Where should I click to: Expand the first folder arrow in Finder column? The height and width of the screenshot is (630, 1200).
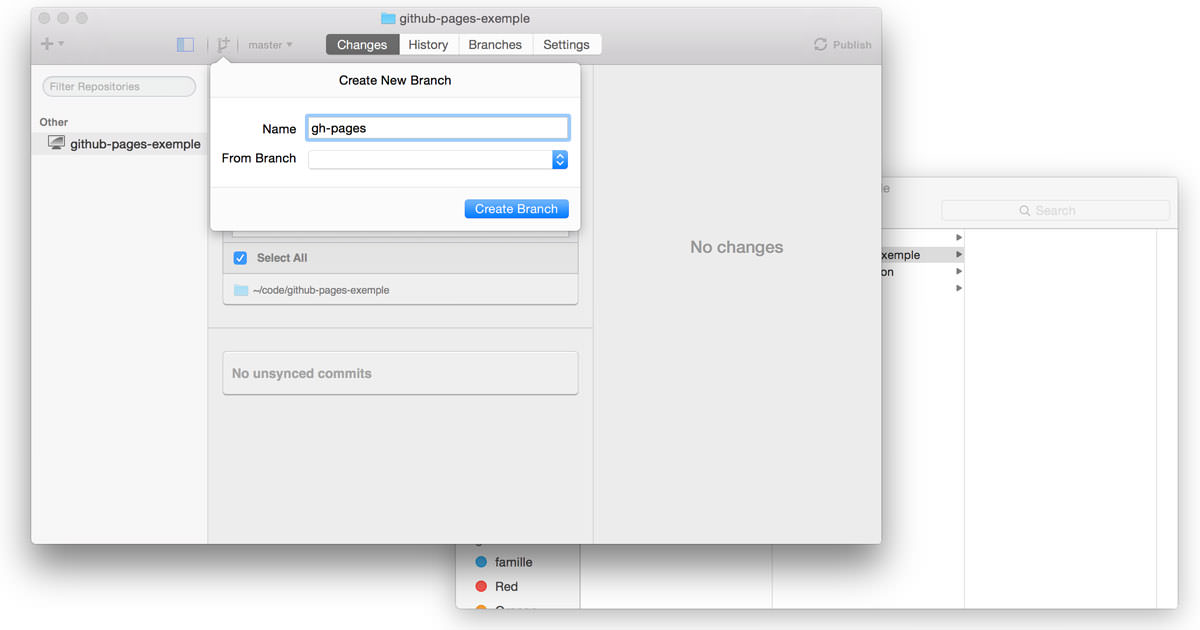click(x=959, y=237)
